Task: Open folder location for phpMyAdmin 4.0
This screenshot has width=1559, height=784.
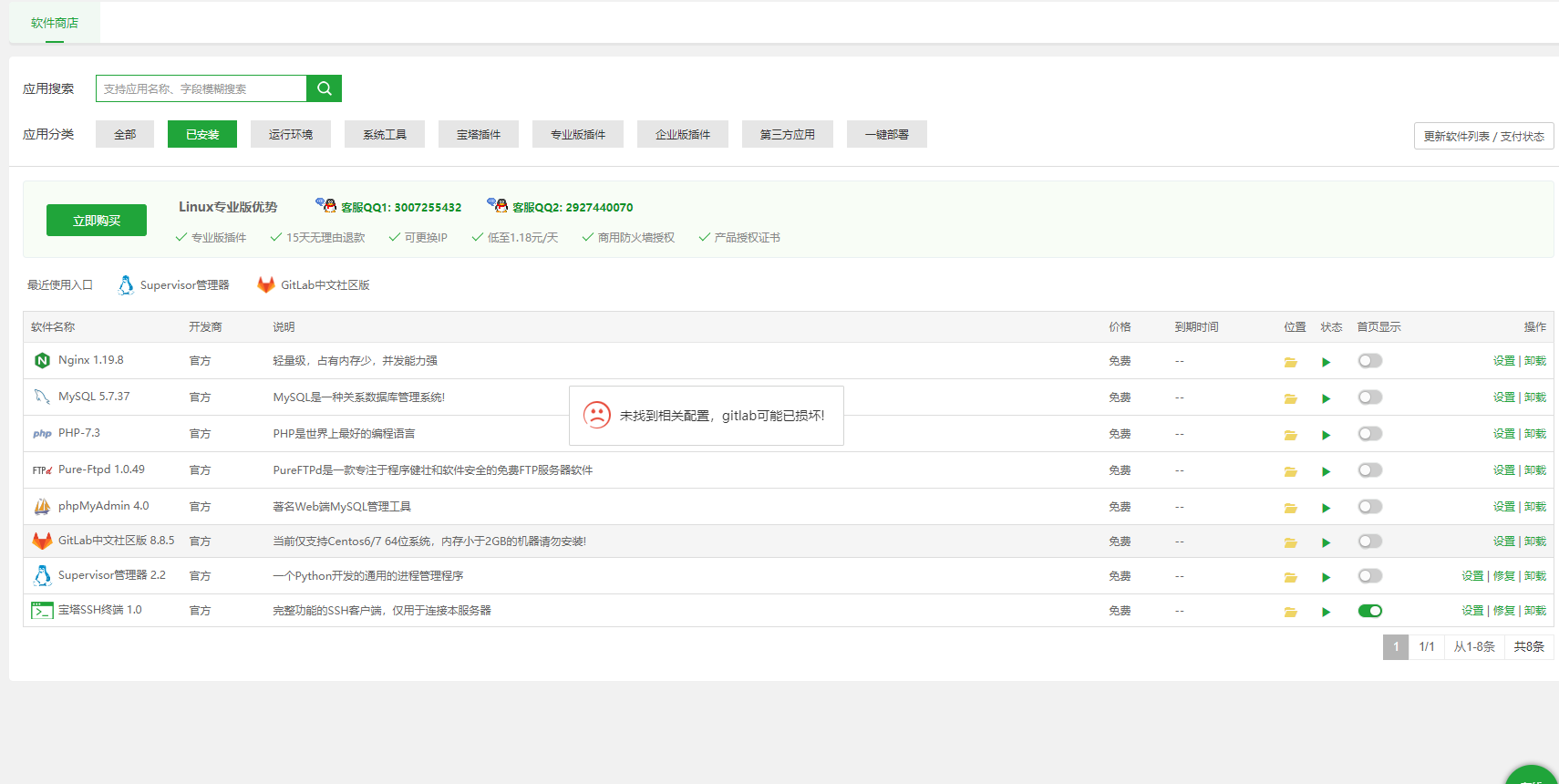Action: click(x=1290, y=508)
